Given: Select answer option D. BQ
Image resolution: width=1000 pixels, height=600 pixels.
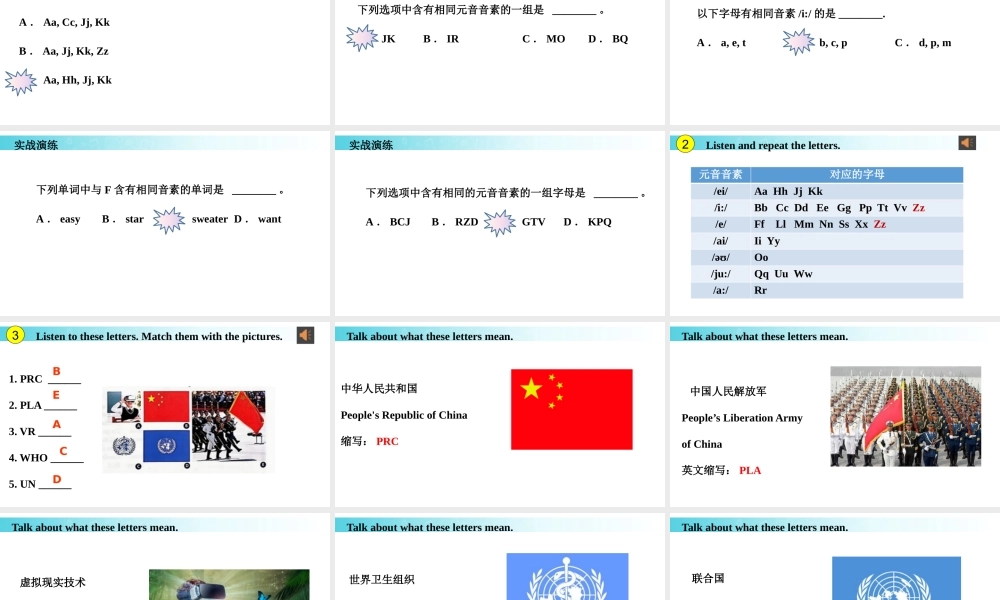Looking at the screenshot, I should [608, 39].
